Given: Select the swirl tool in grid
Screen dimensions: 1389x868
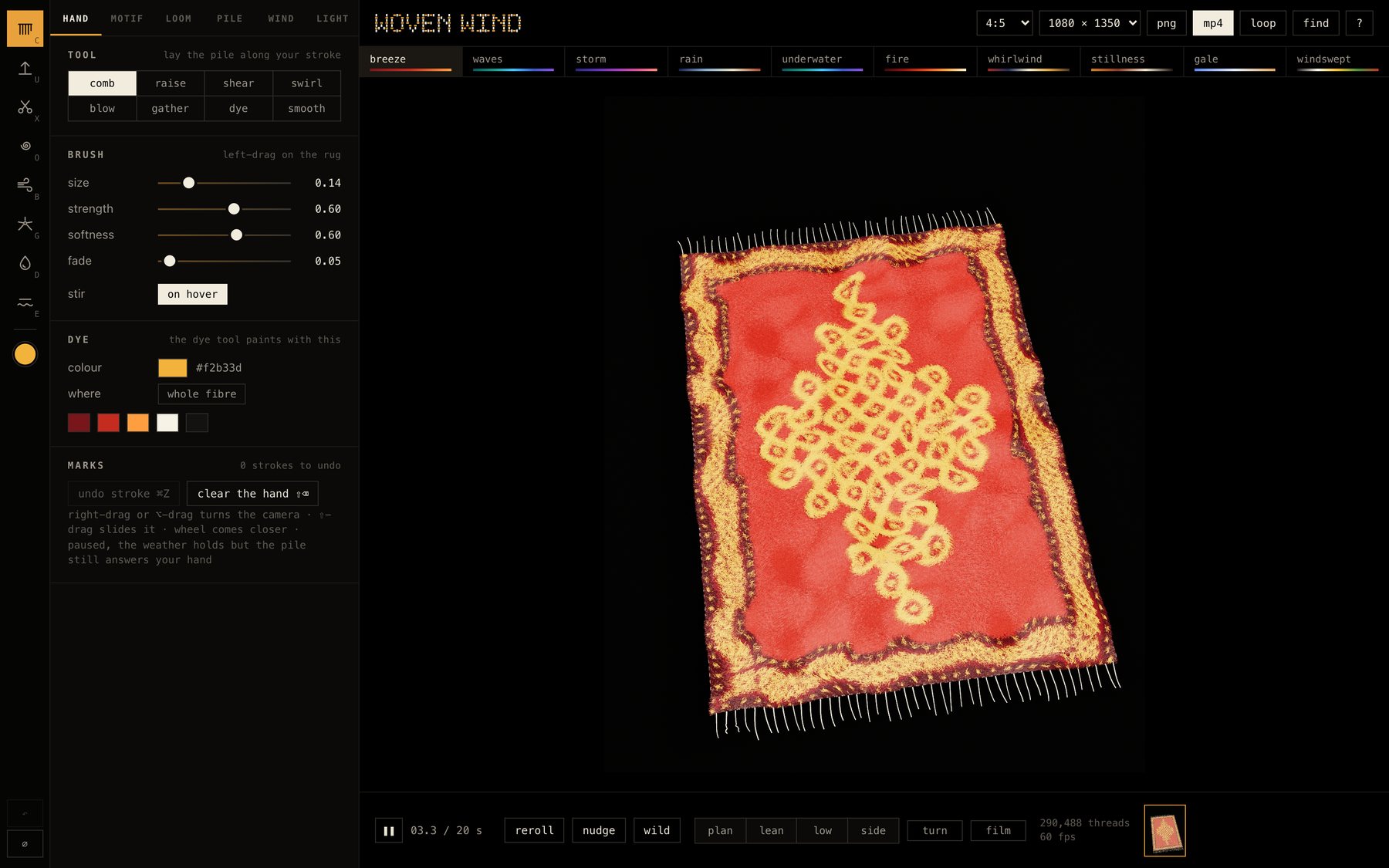Looking at the screenshot, I should pyautogui.click(x=307, y=83).
